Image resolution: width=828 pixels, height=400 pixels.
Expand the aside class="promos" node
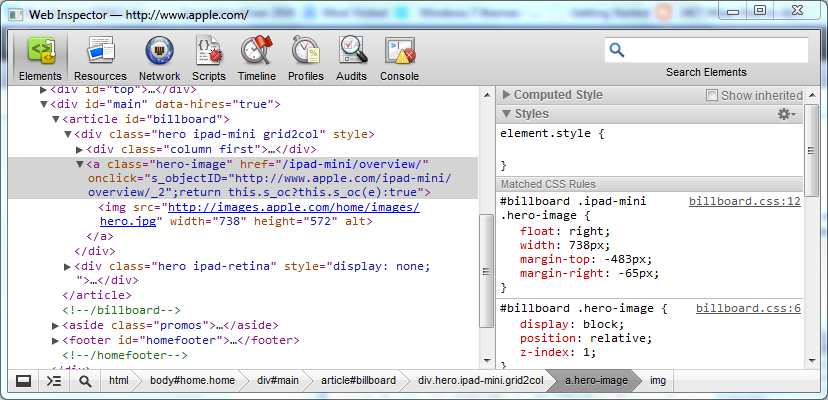(x=55, y=325)
